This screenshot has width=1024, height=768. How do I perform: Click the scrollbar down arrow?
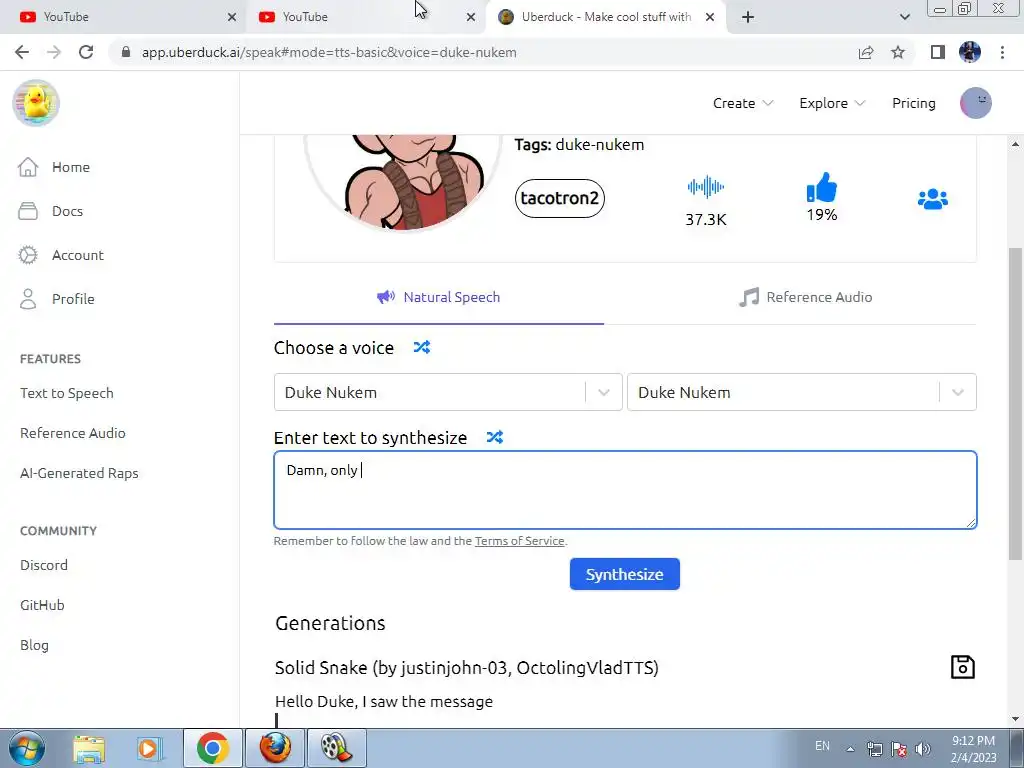[x=1015, y=720]
